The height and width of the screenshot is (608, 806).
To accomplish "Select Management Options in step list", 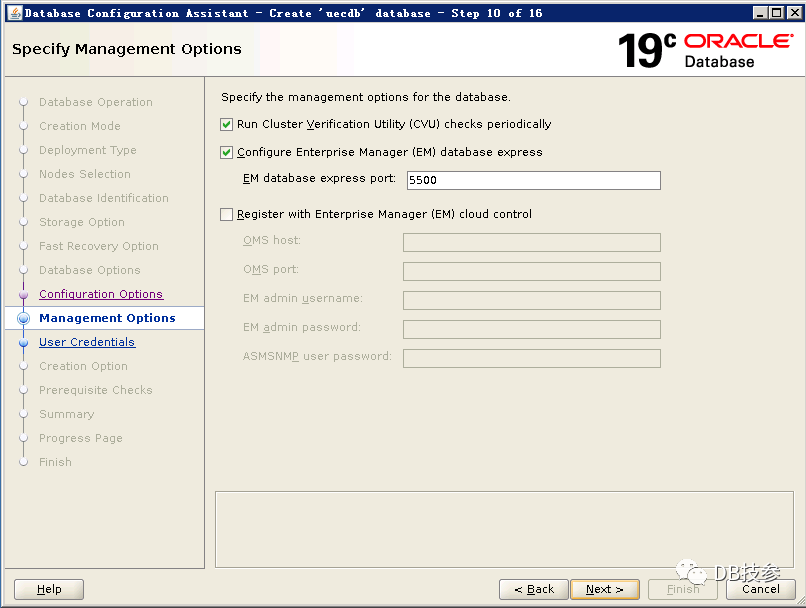I will point(107,318).
